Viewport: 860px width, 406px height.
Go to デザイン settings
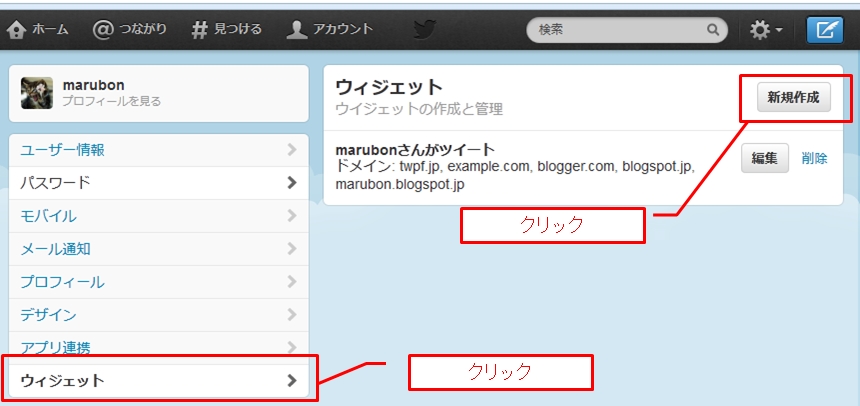159,315
